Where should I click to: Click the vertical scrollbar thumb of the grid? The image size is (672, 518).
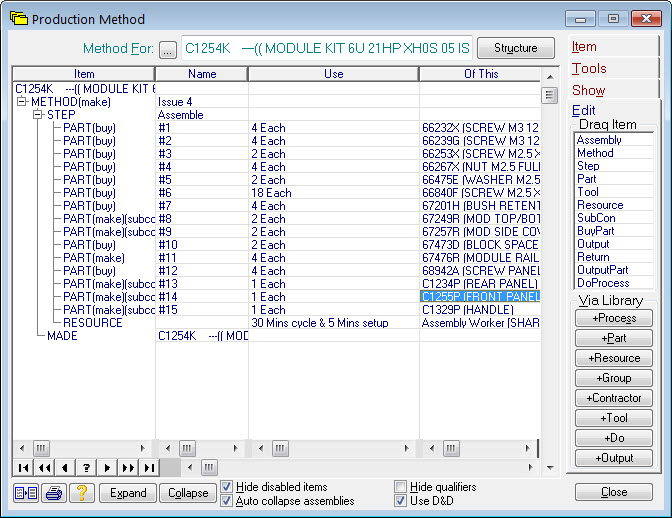coord(549,95)
